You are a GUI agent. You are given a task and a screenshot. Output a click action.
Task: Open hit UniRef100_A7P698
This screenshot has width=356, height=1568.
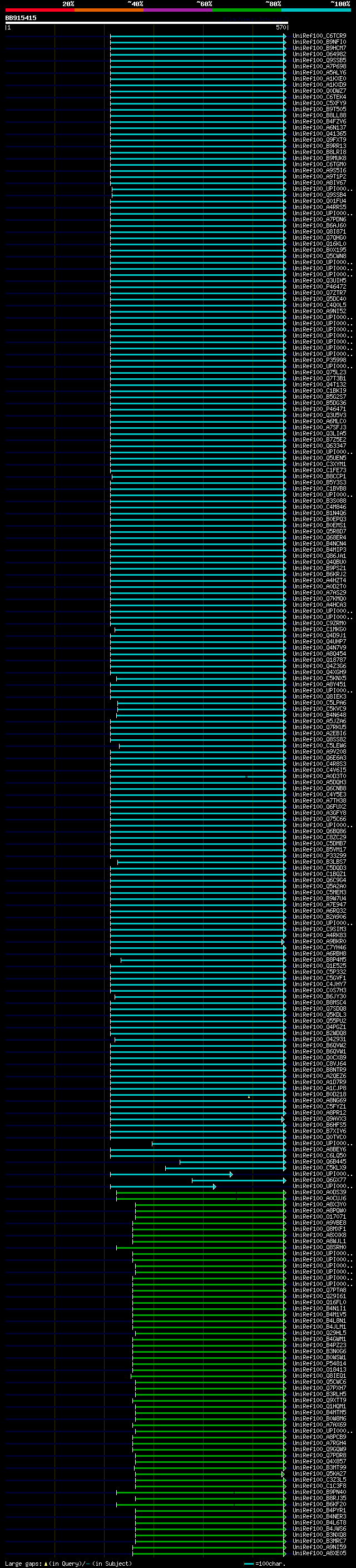pos(319,66)
